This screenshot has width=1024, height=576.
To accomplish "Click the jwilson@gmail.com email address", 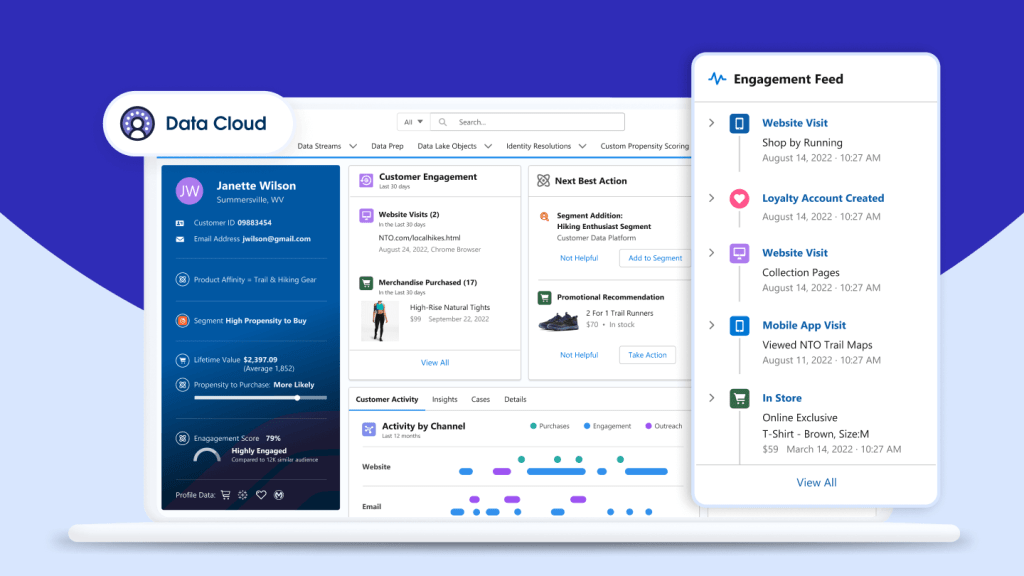I will 276,239.
